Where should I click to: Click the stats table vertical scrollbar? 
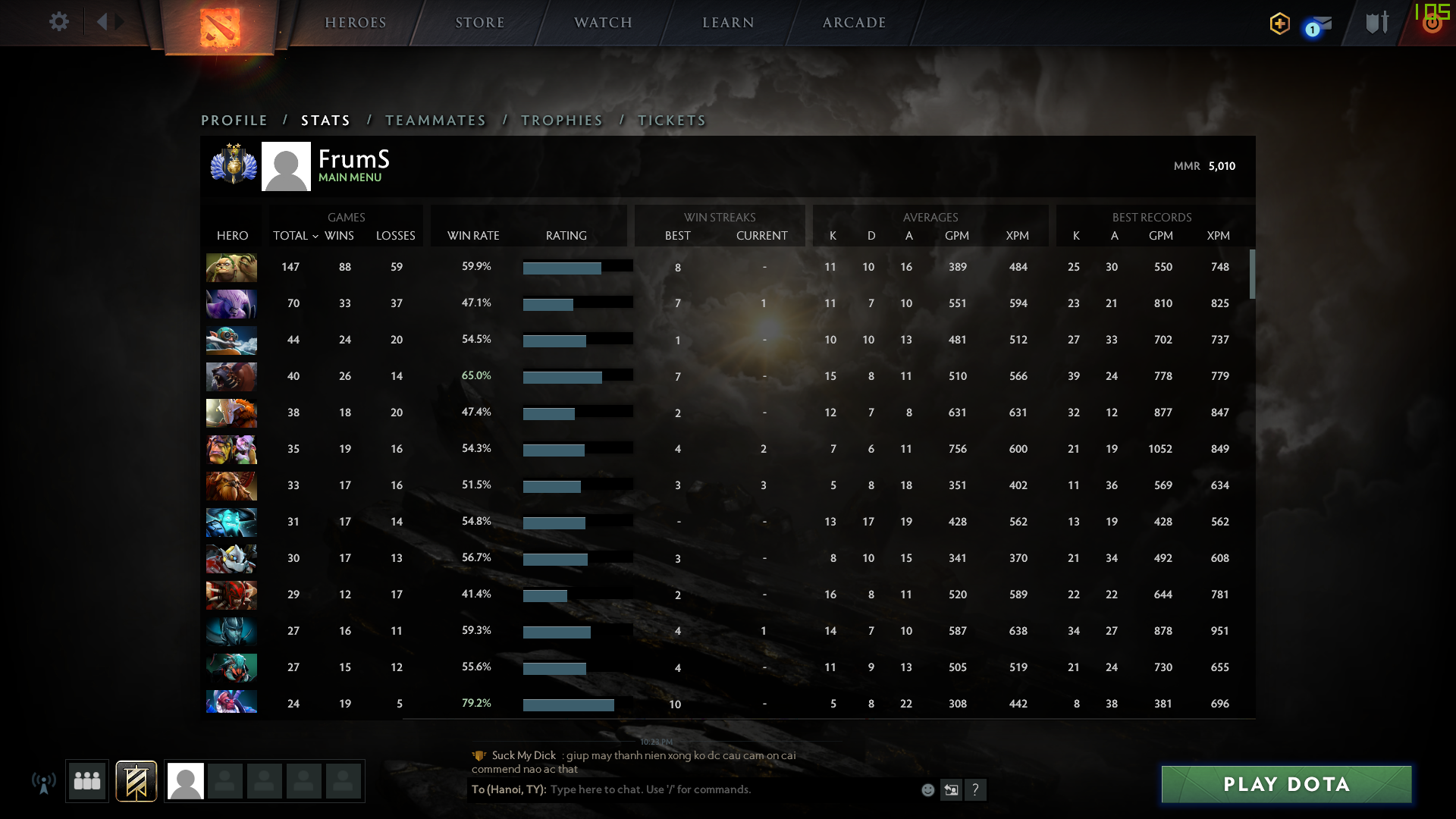pos(1252,275)
